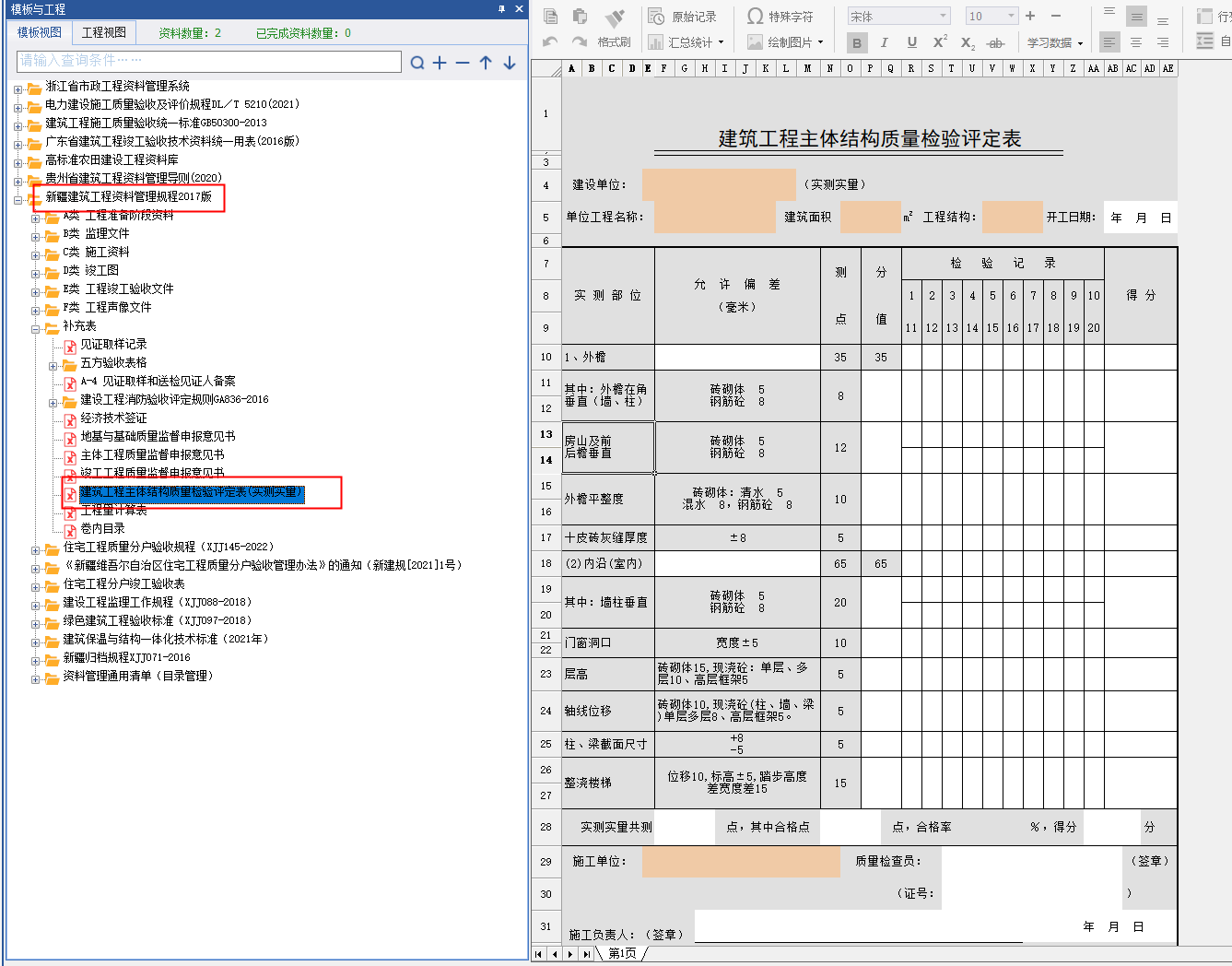This screenshot has width=1232, height=966.
Task: Open the 汇总统计 dropdown
Action: coord(686,41)
